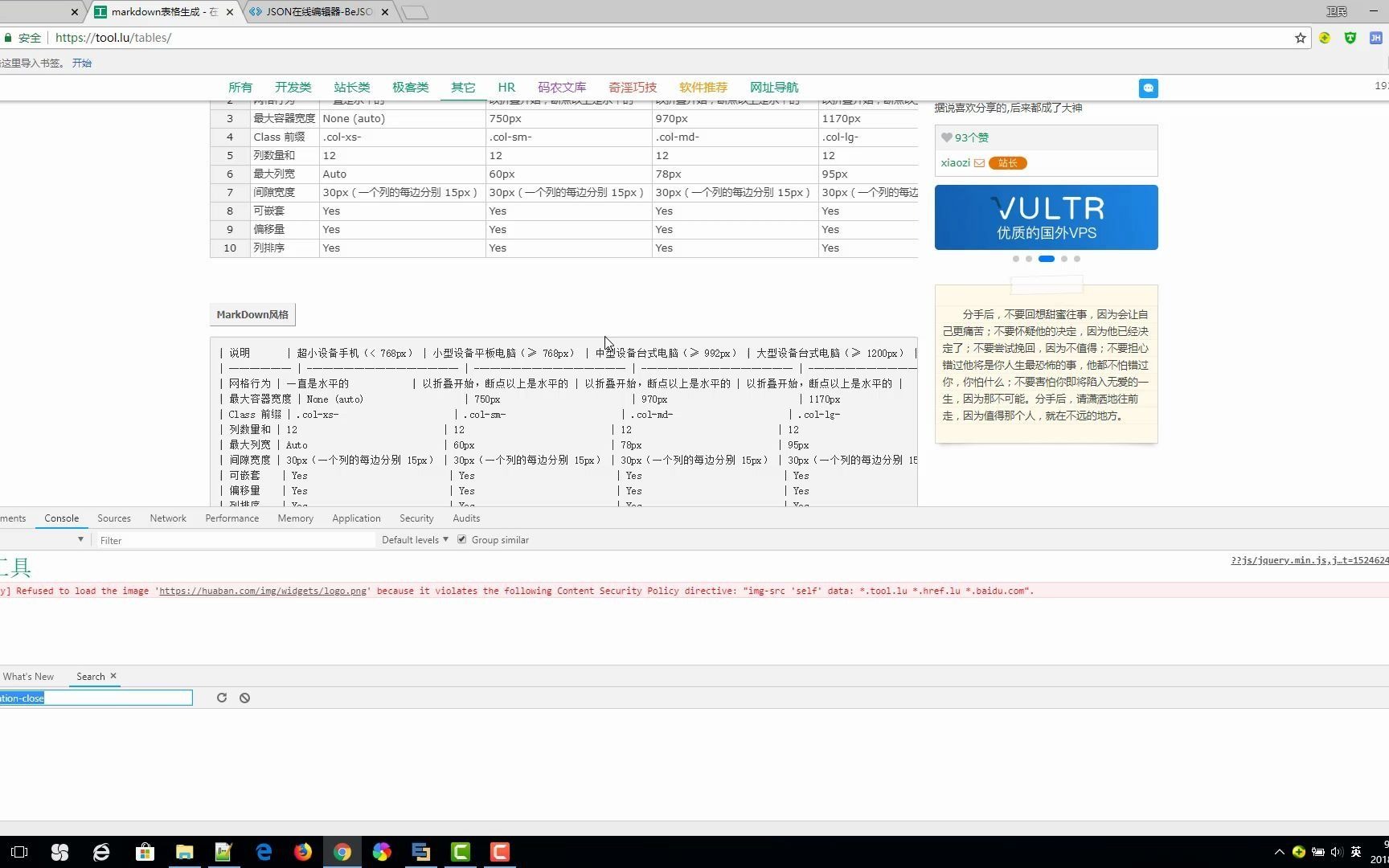This screenshot has height=868, width=1389.
Task: Switch to the DevTools Memory tab
Action: click(x=296, y=518)
